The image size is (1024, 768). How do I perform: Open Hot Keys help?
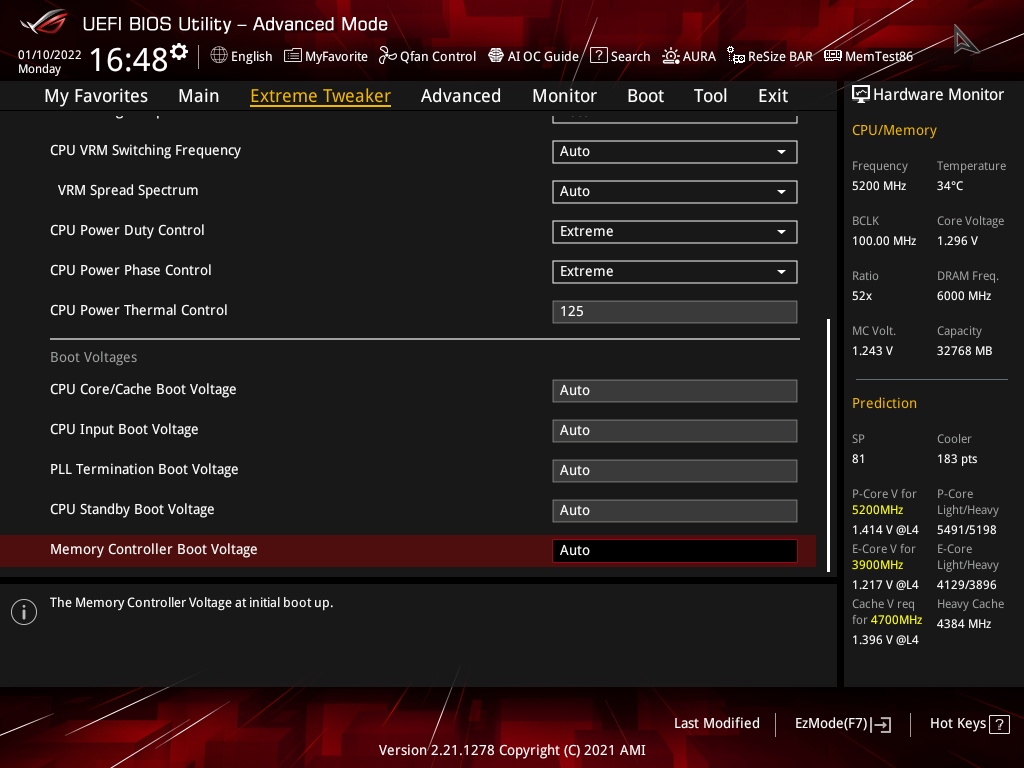coord(969,724)
